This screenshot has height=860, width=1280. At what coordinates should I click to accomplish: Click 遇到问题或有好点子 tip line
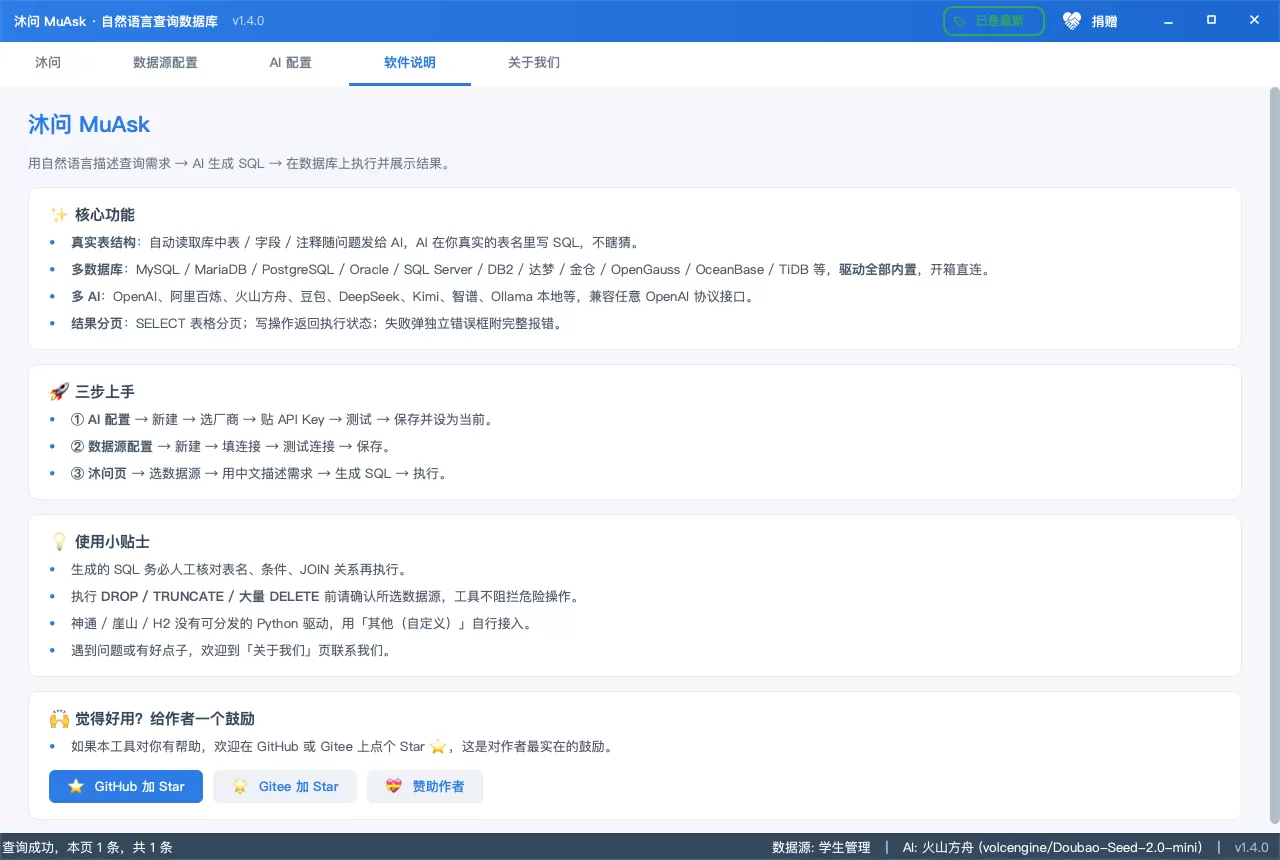pos(231,650)
